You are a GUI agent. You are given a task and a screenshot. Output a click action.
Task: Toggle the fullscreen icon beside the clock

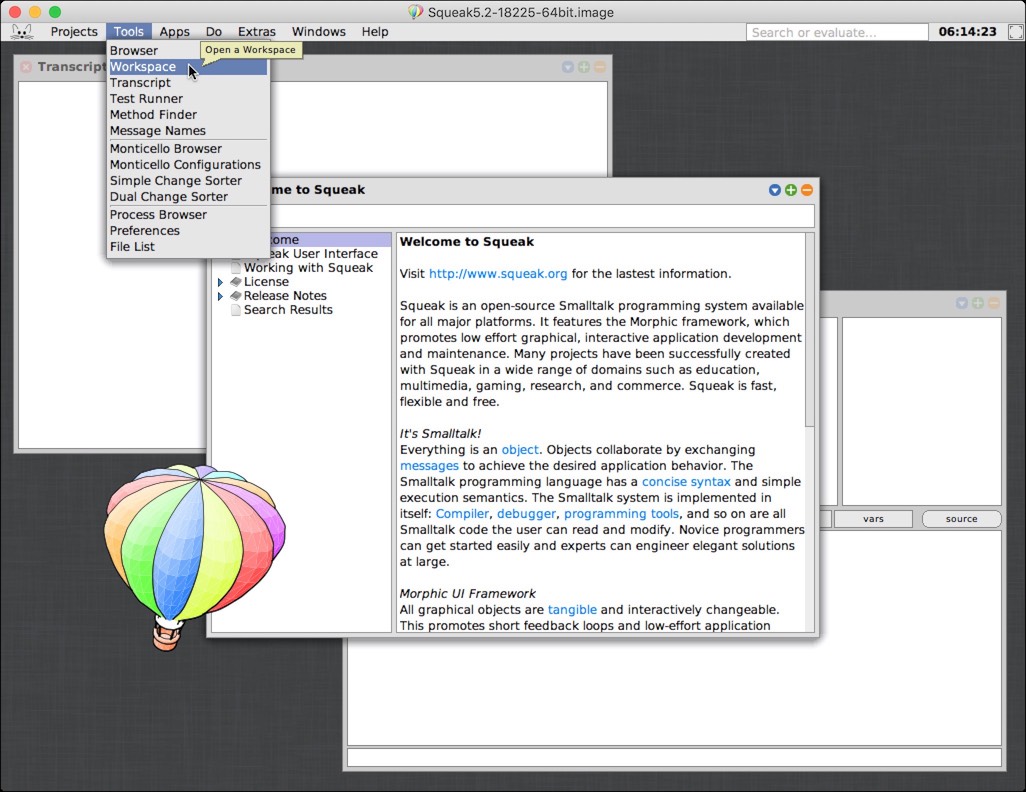click(1016, 31)
